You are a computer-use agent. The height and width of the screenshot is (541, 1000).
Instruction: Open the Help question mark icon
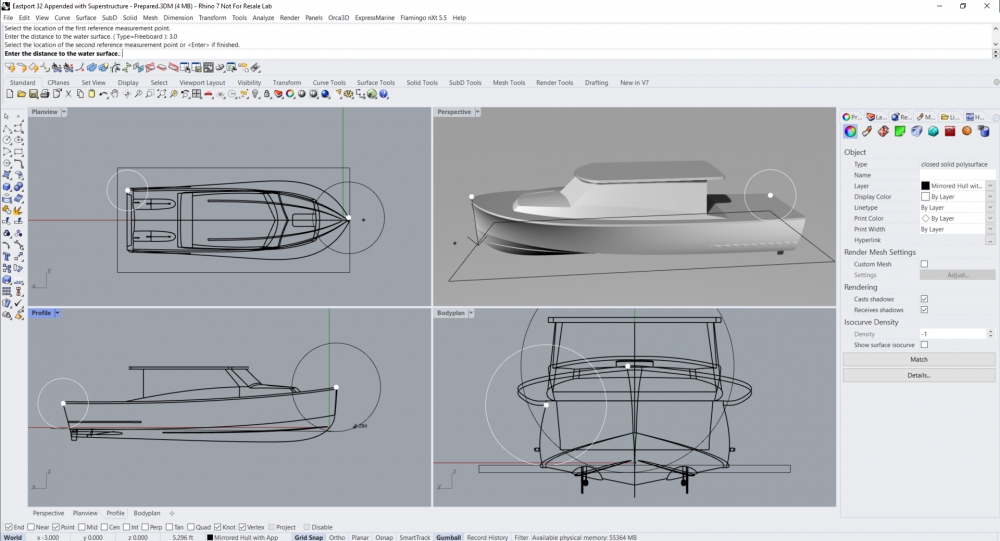pos(385,94)
